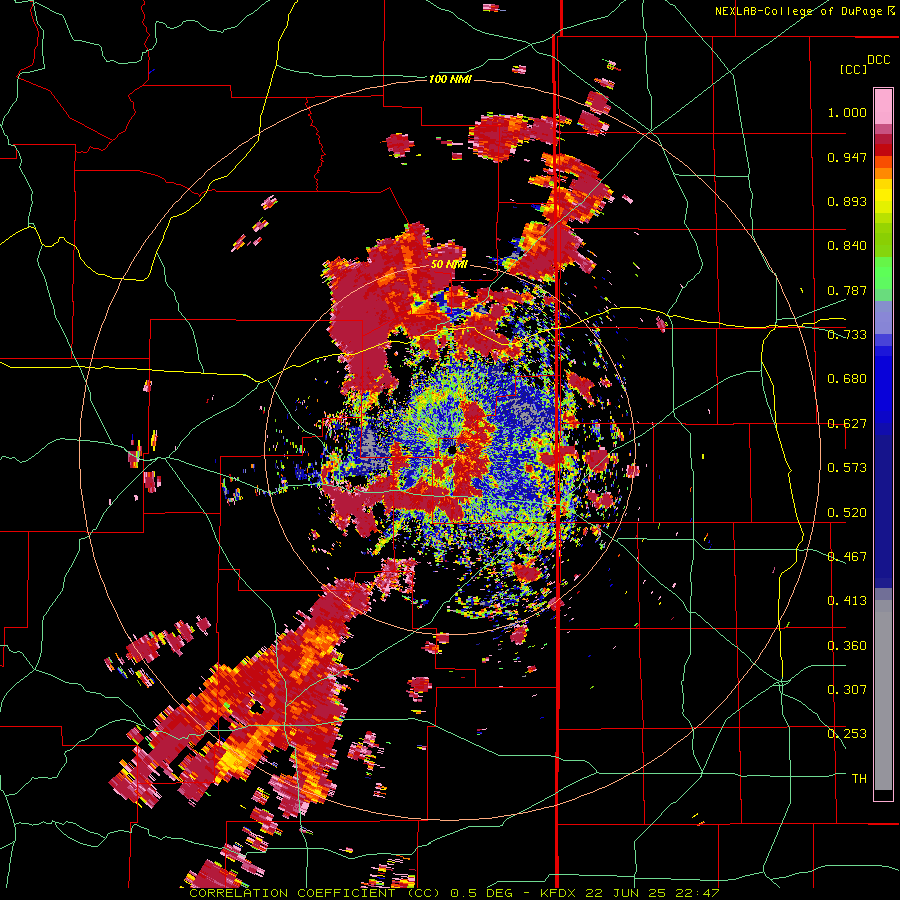
Task: Click the 100 NMI range ring label
Action: point(450,79)
